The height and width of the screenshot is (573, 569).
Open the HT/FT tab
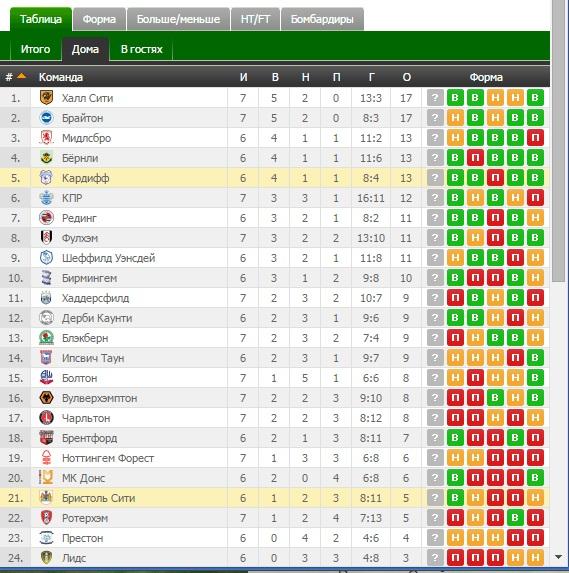coord(255,19)
